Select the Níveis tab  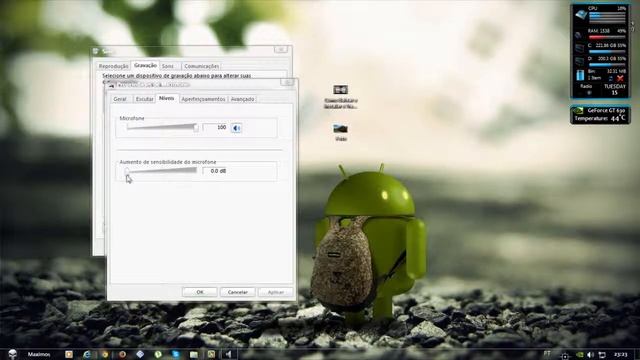[x=167, y=98]
